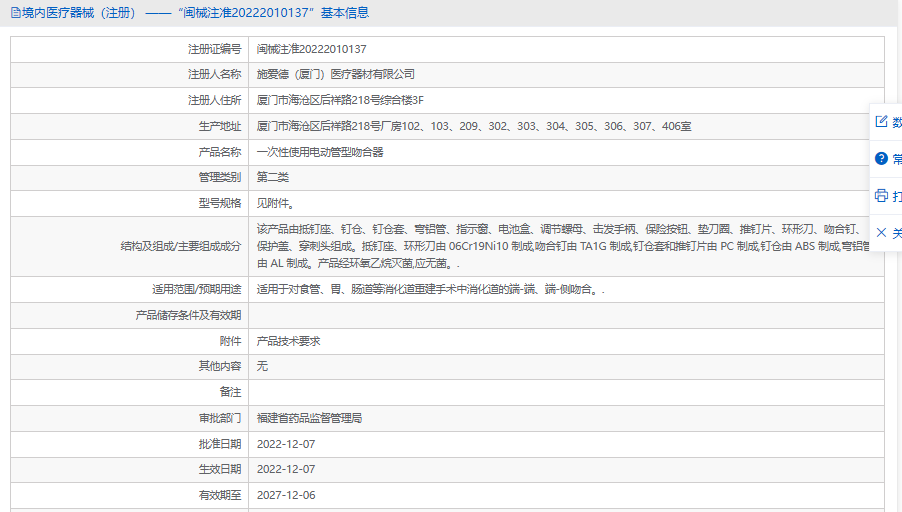The width and height of the screenshot is (902, 512).
Task: Click the registrant address 综合楼3F value
Action: click(340, 101)
